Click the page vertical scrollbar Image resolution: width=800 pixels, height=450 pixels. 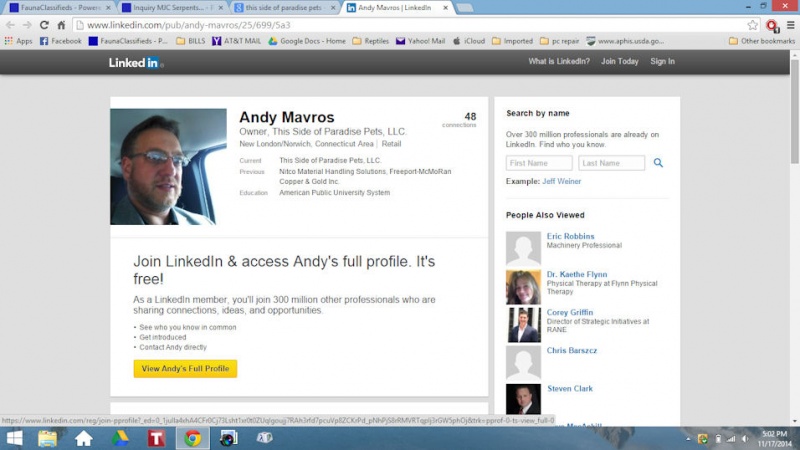pos(795,112)
